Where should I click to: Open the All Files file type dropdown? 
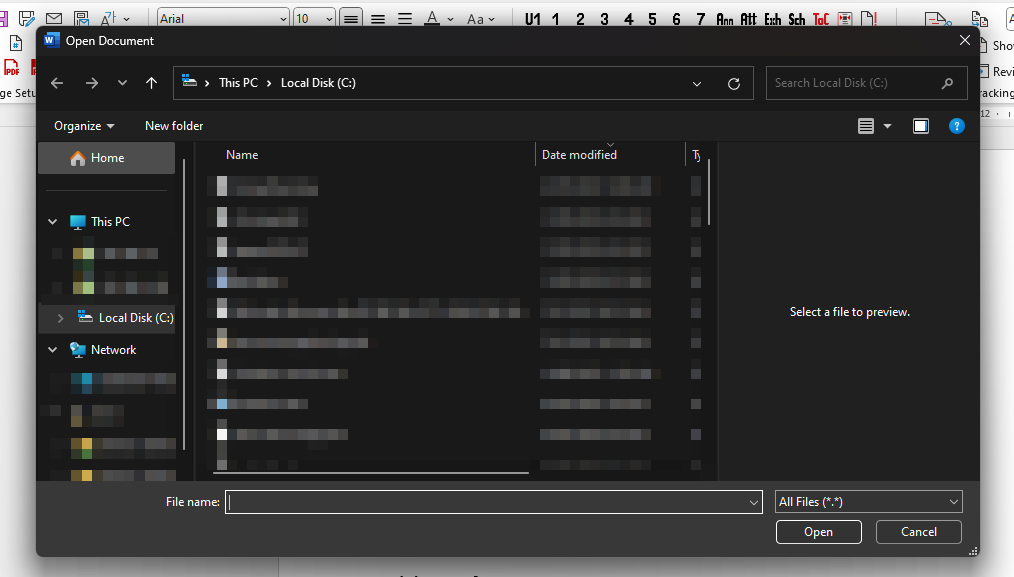click(x=867, y=501)
